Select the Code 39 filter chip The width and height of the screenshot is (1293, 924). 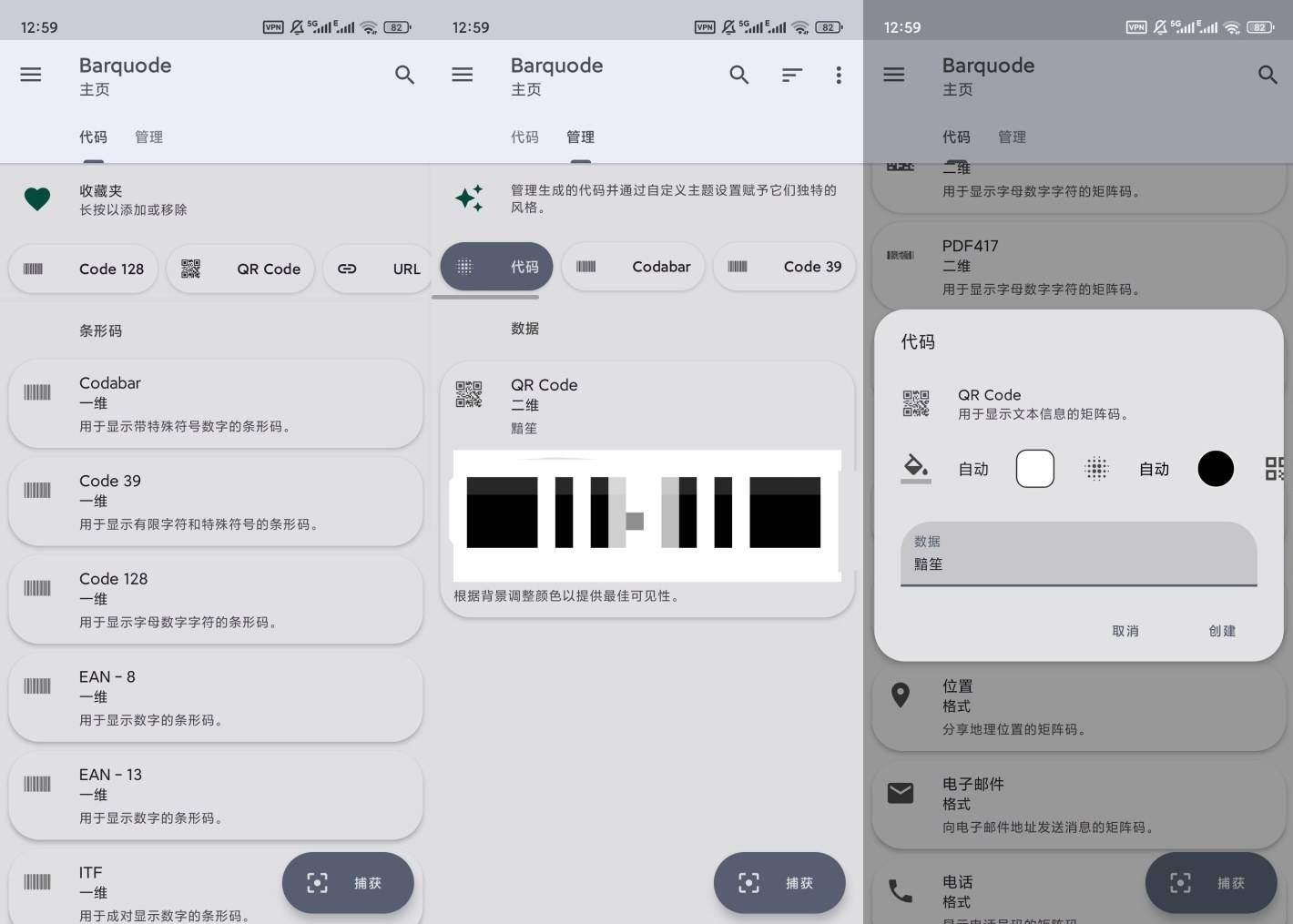785,267
